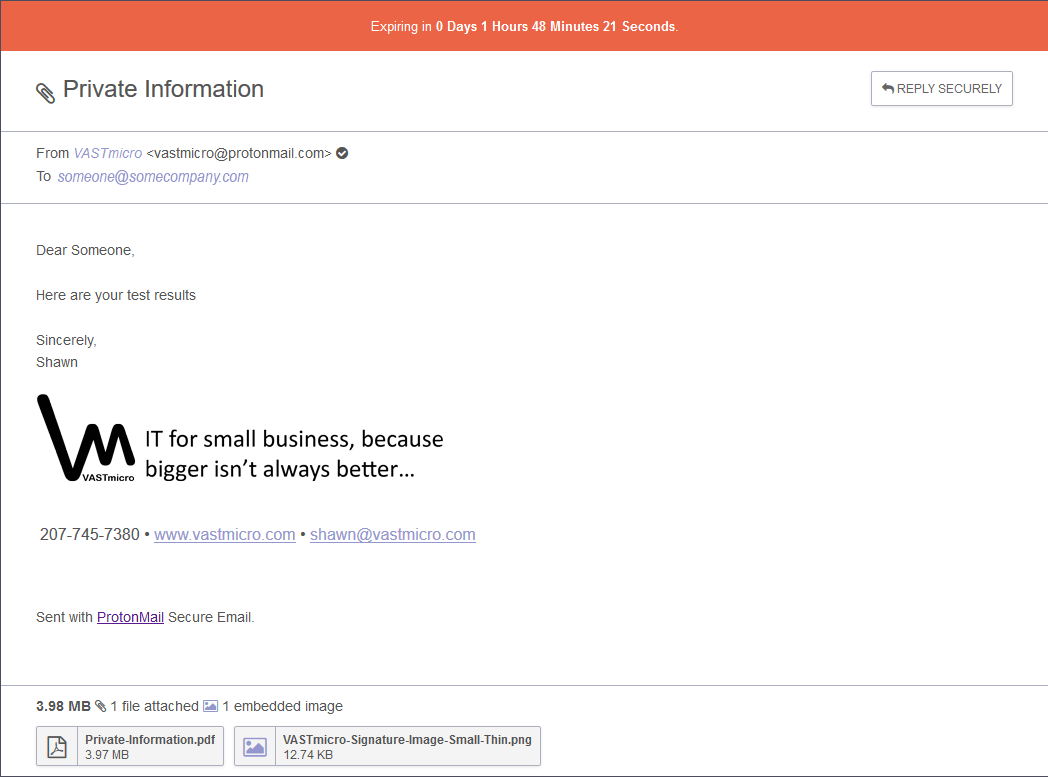Click the Reply Securely button
This screenshot has height=777, width=1048.
[x=941, y=88]
